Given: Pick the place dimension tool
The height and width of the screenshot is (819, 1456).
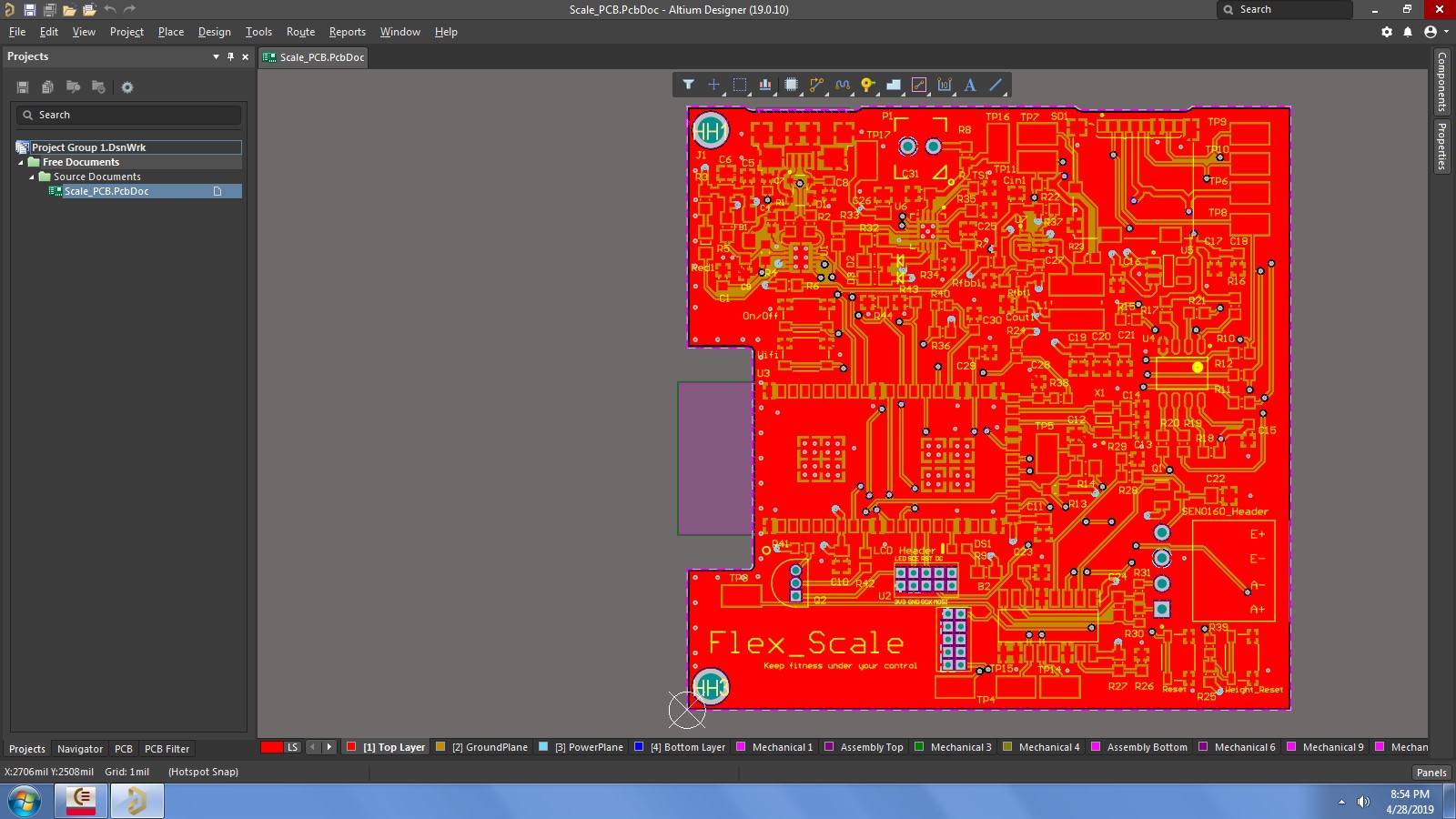Looking at the screenshot, I should [x=945, y=85].
